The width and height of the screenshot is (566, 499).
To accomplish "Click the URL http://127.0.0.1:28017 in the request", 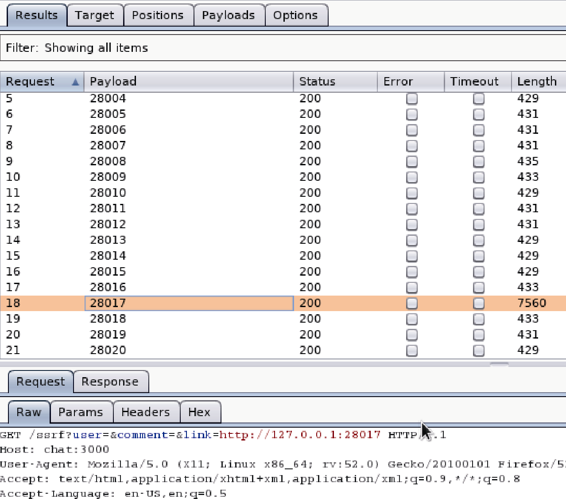I will coord(300,435).
